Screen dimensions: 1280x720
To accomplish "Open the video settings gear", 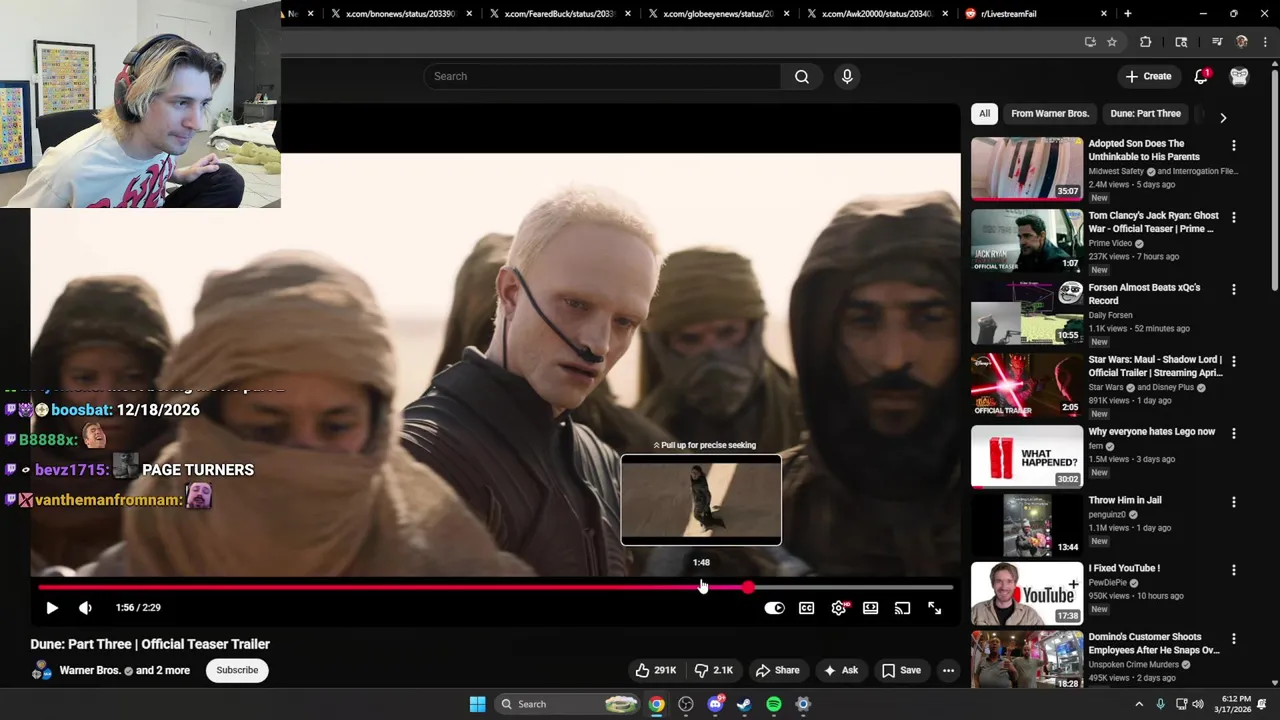I will 839,608.
